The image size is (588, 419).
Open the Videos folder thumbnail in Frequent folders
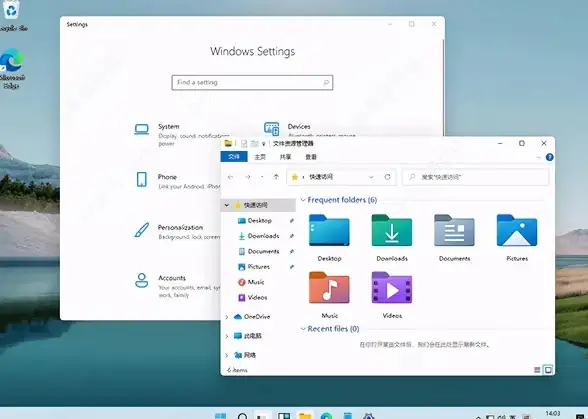[x=392, y=295]
